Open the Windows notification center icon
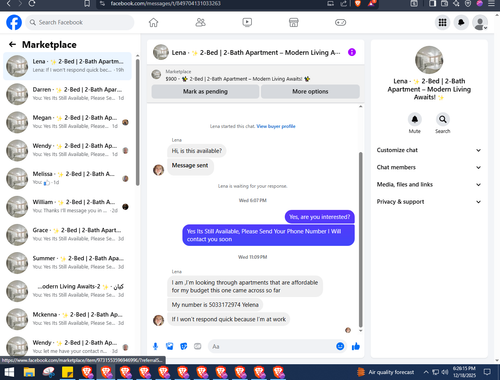This screenshot has height=380, width=500. point(487,372)
